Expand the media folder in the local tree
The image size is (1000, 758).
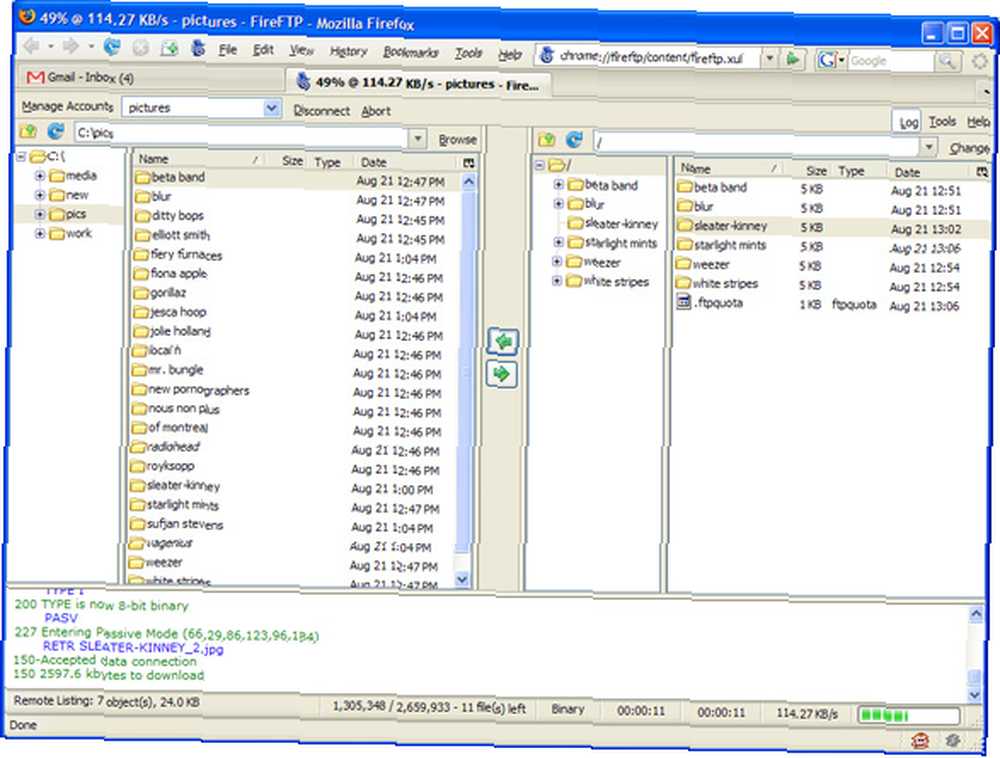(x=40, y=175)
